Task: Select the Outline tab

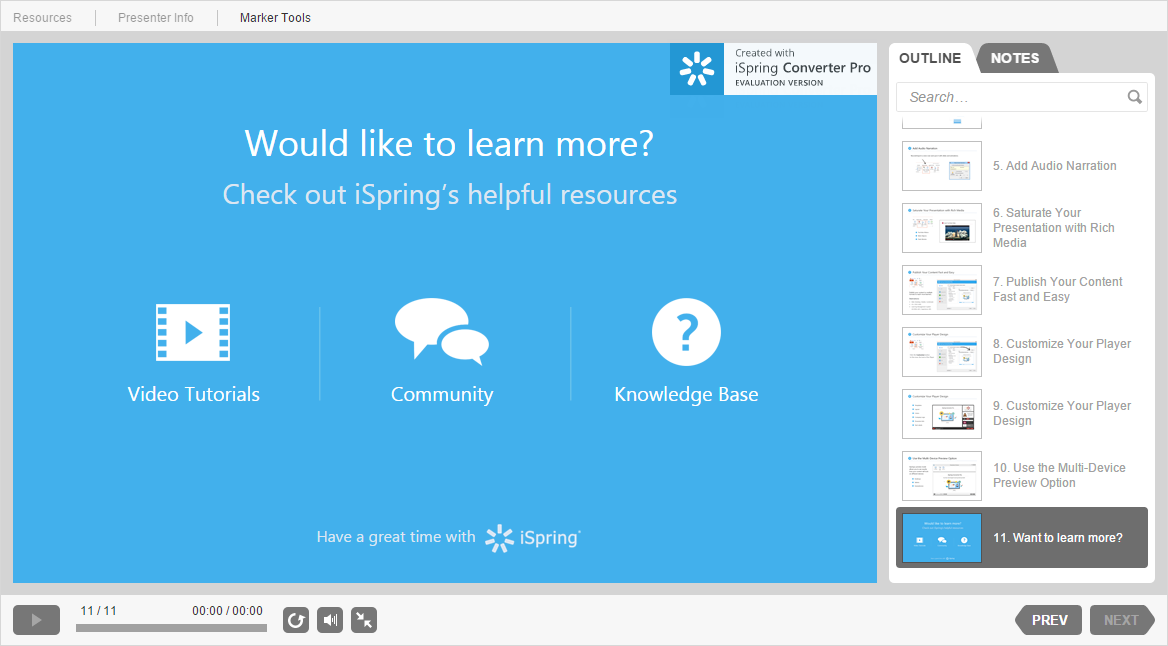Action: point(930,58)
